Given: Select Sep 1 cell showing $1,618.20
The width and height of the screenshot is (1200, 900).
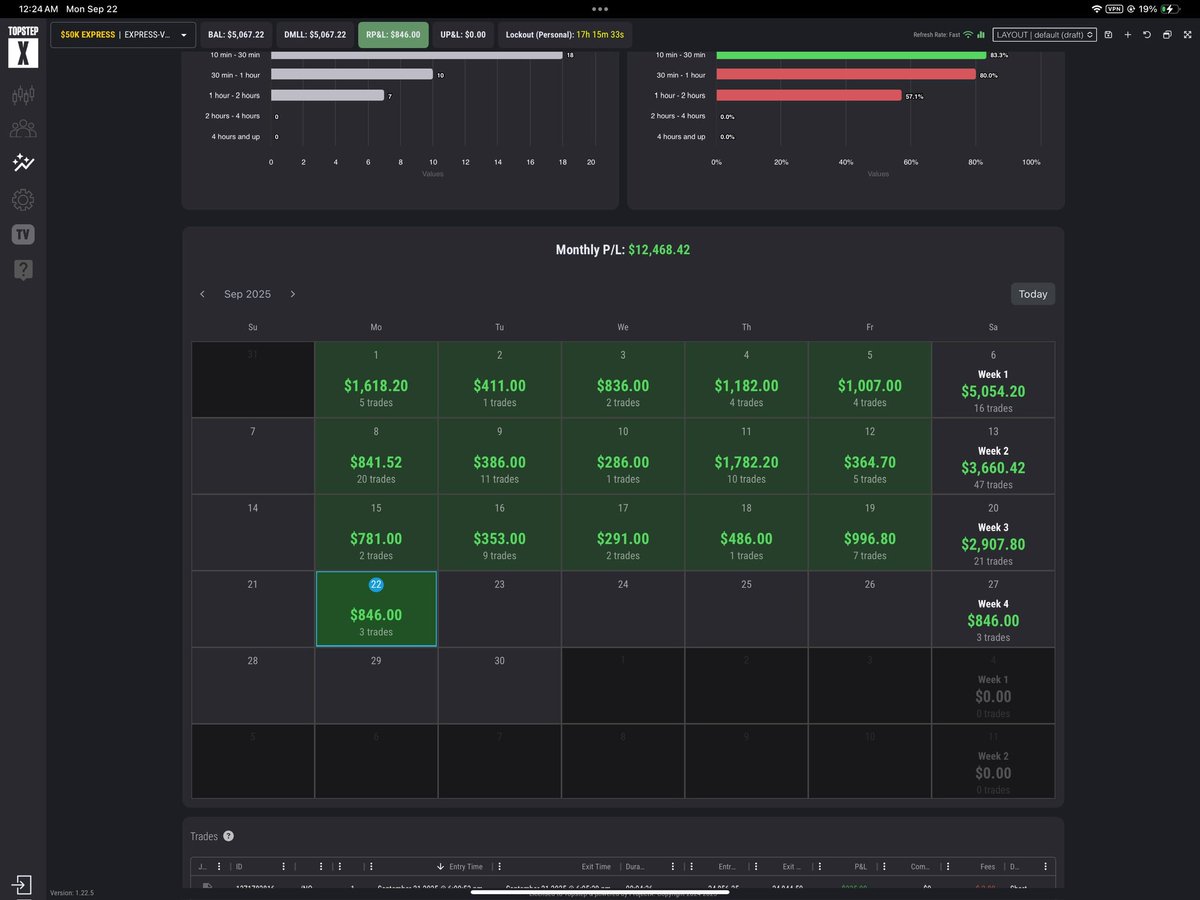Looking at the screenshot, I should click(376, 379).
